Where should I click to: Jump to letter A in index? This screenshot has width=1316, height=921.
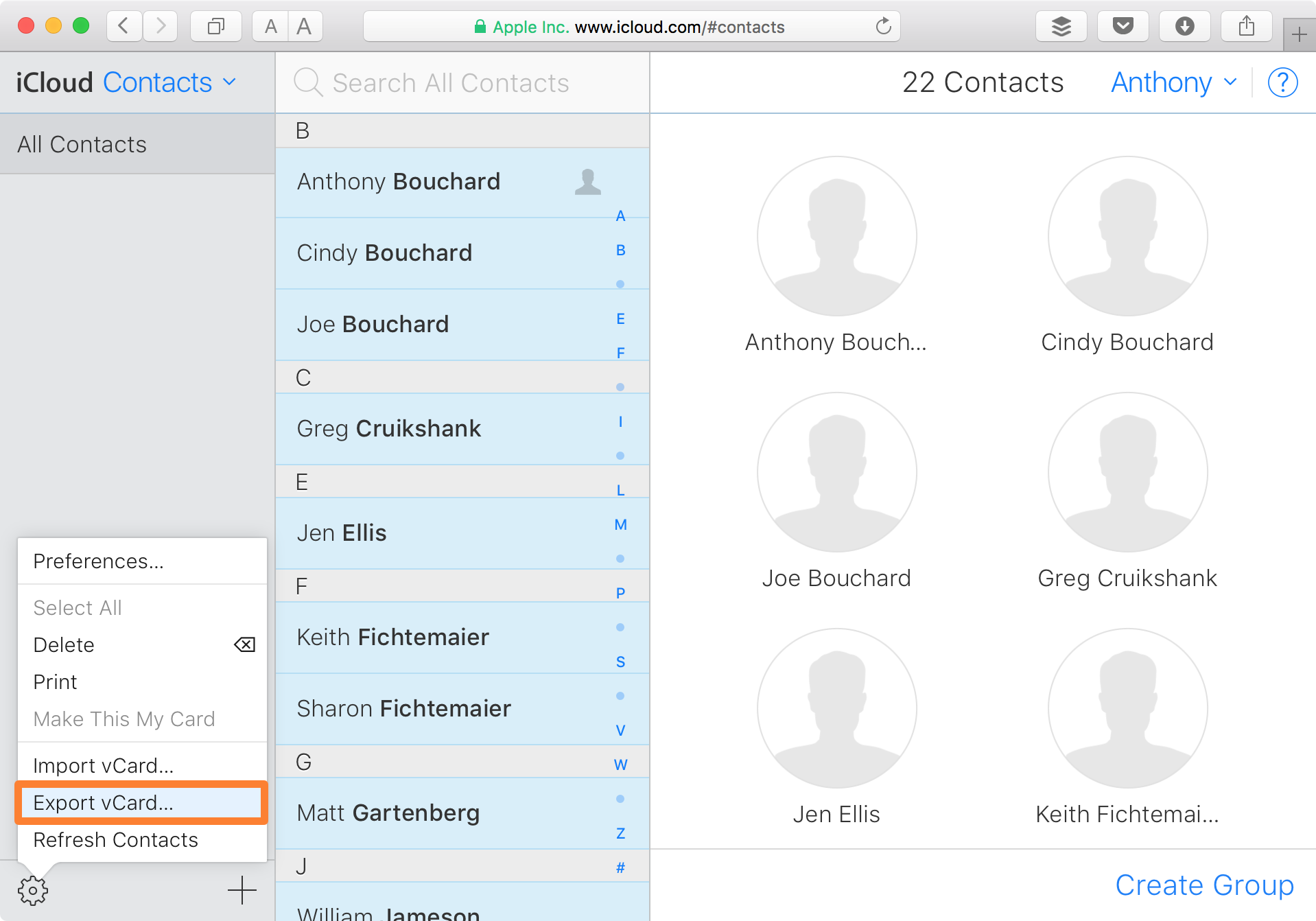coord(620,216)
